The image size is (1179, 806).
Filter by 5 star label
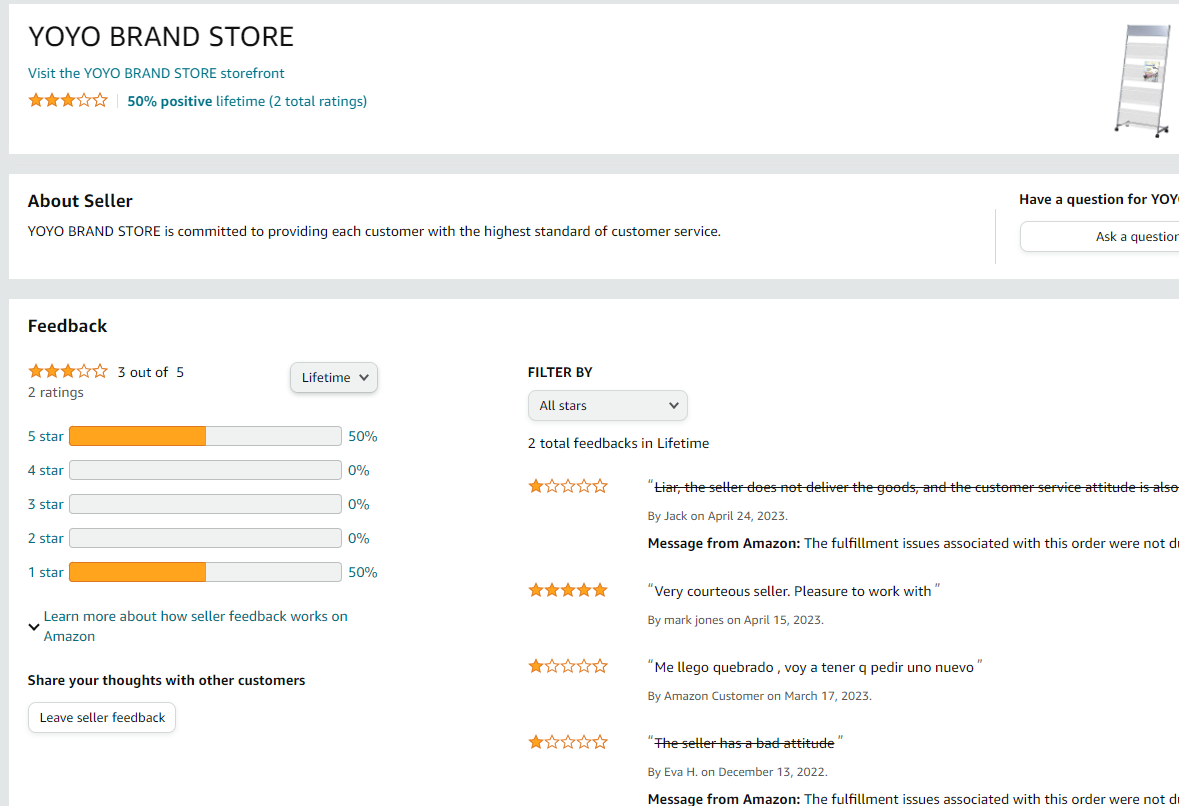(46, 437)
